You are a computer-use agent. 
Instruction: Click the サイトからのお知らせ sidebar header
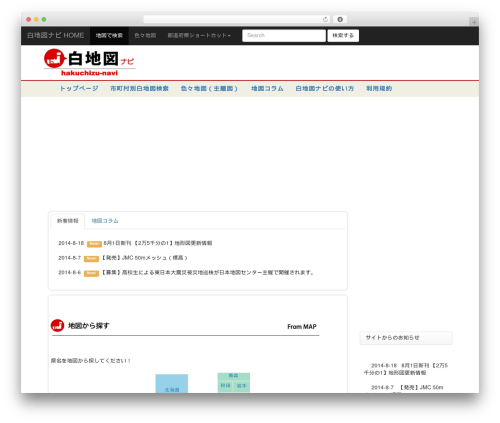[406, 338]
